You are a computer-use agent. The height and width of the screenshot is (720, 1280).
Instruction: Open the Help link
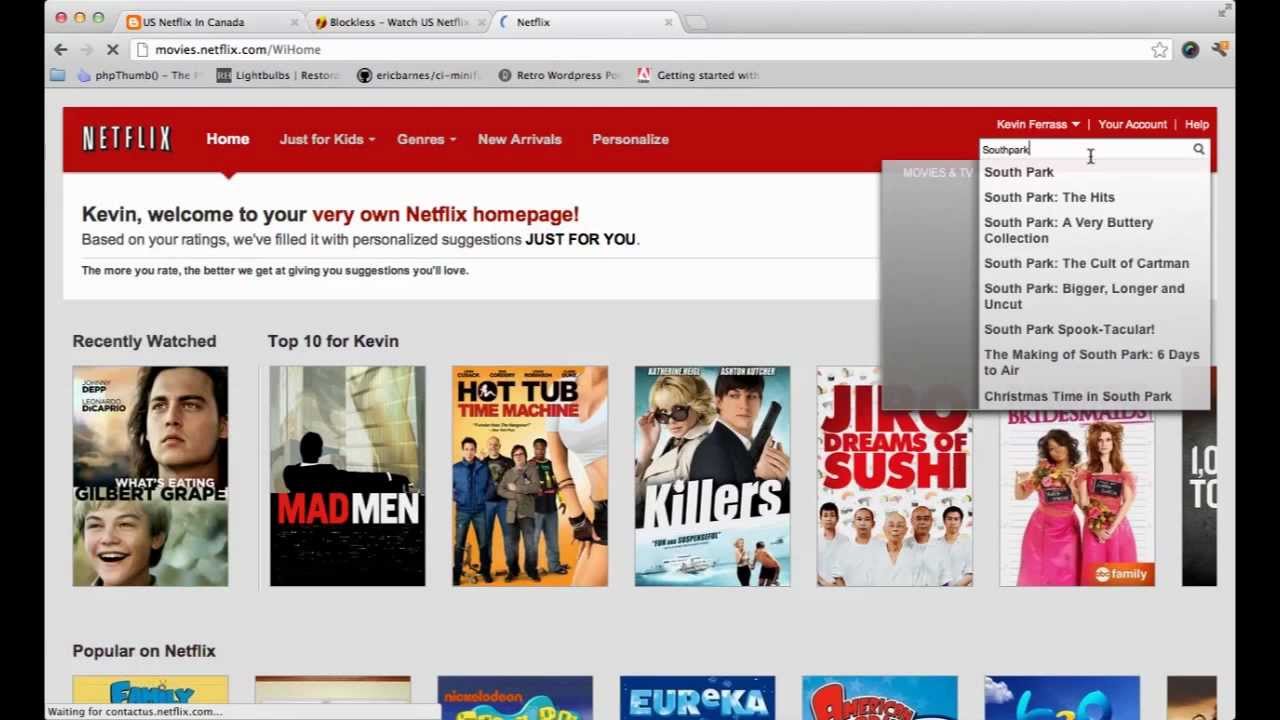tap(1197, 124)
